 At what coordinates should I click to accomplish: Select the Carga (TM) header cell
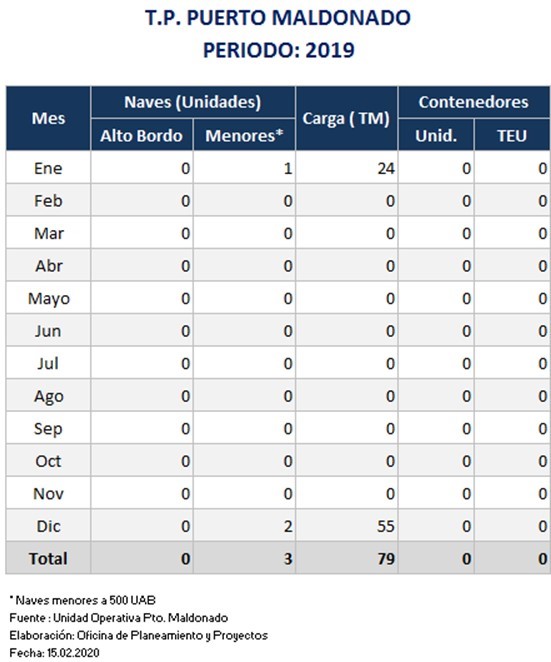347,118
